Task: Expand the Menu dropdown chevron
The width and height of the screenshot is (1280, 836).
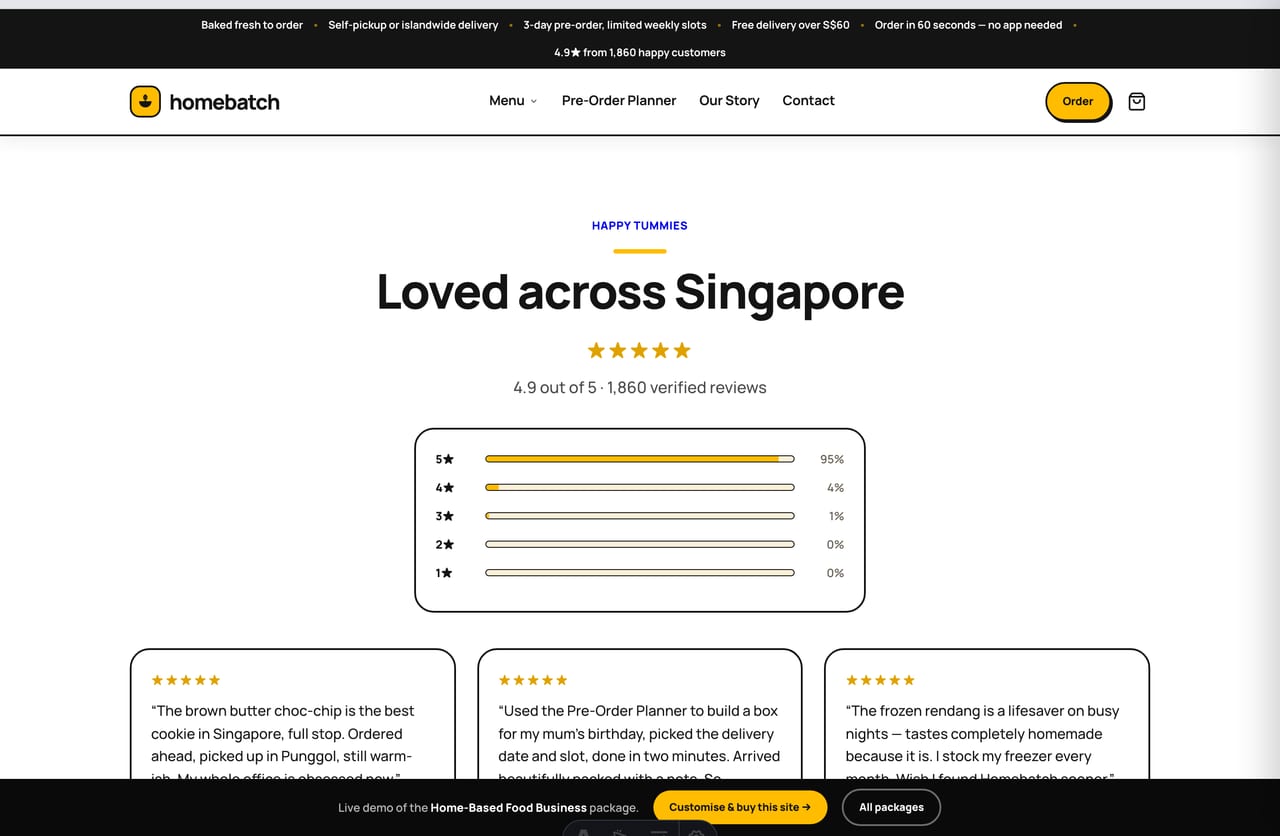Action: coord(533,101)
